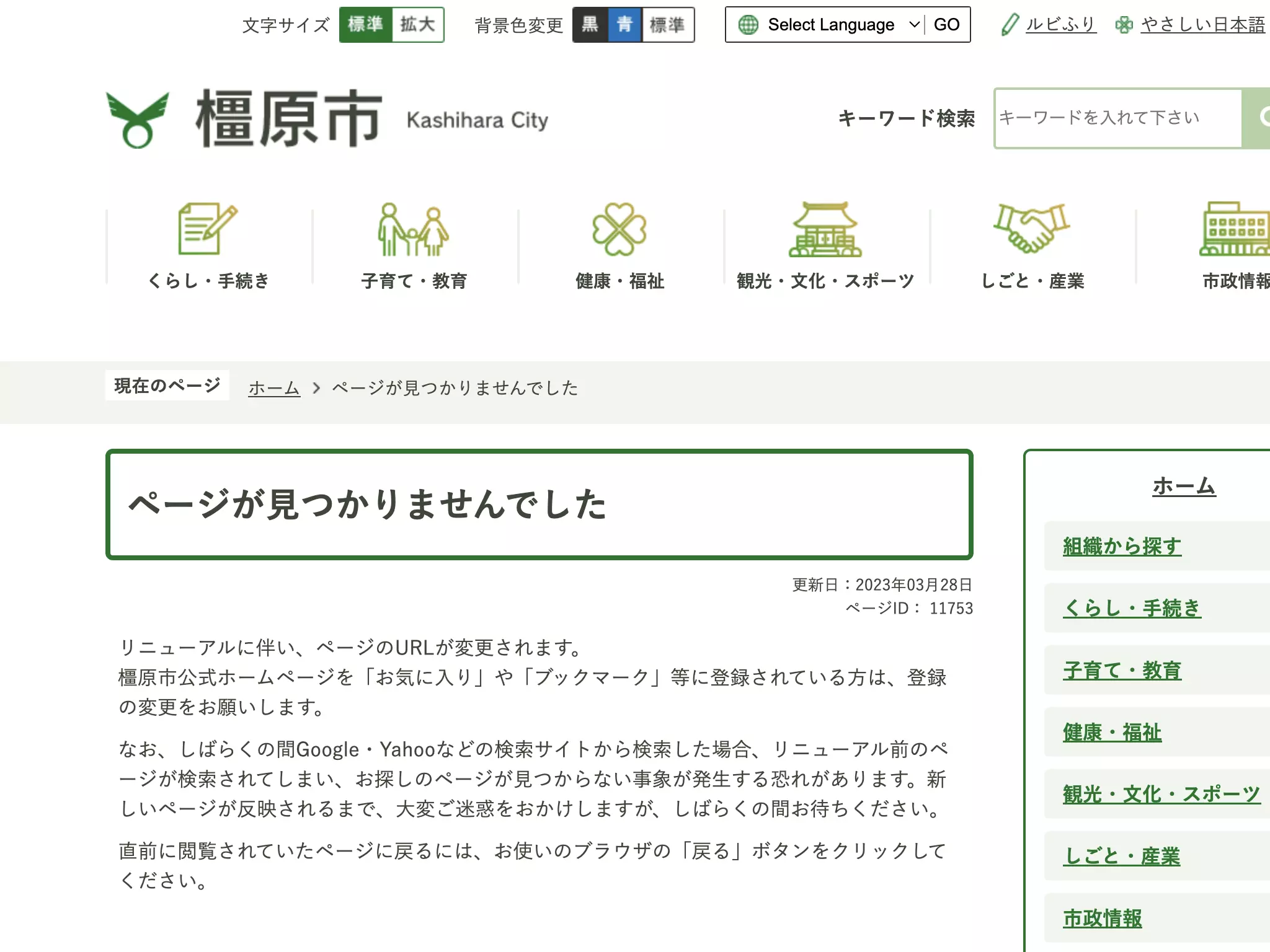Open sidebar 子育て・教育 link
The height and width of the screenshot is (952, 1270).
(x=1122, y=670)
